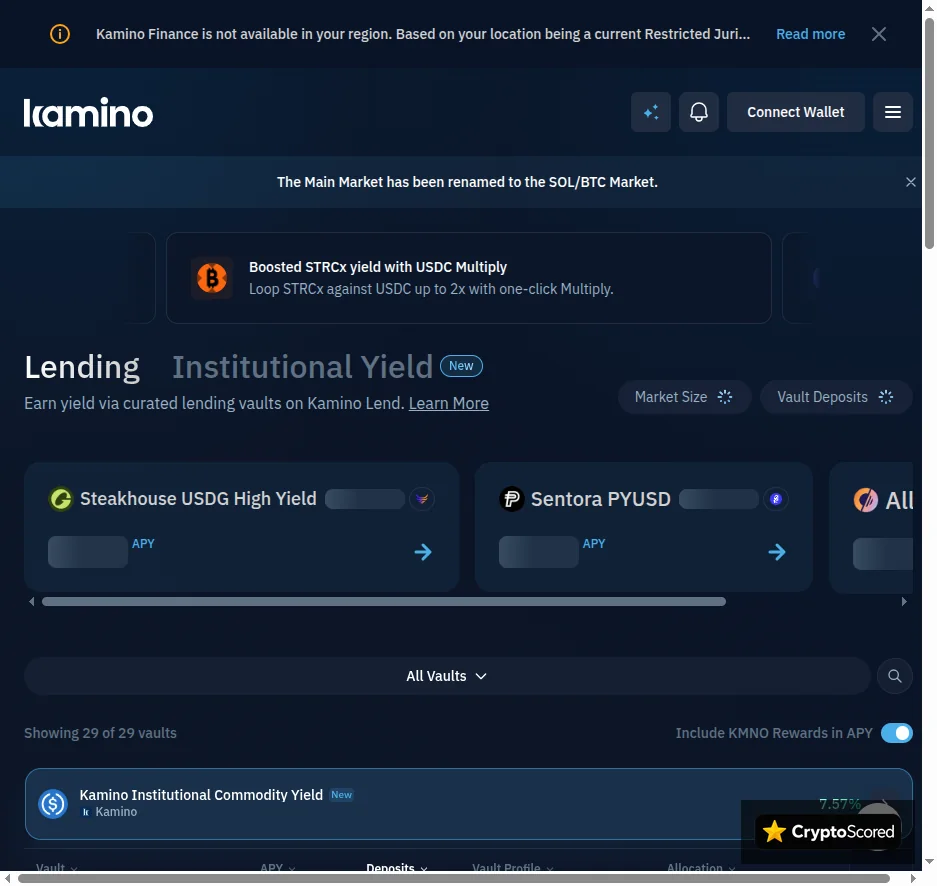Click the Market Size pill

click(684, 397)
